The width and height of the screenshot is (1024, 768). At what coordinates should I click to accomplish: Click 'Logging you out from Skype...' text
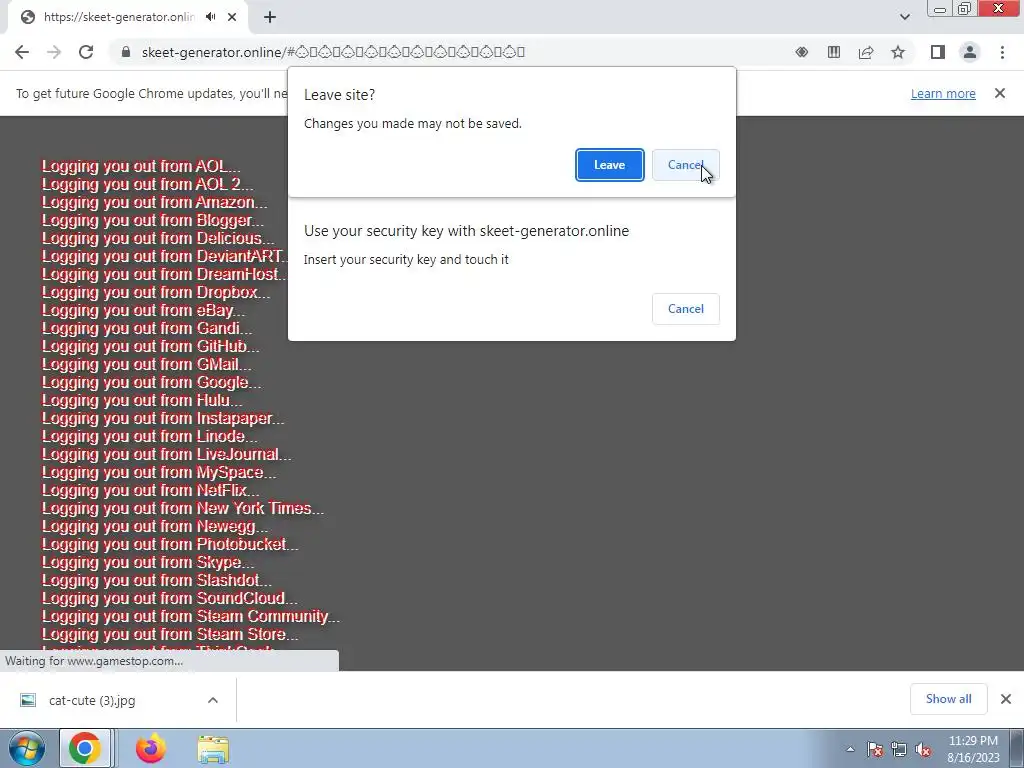(148, 562)
